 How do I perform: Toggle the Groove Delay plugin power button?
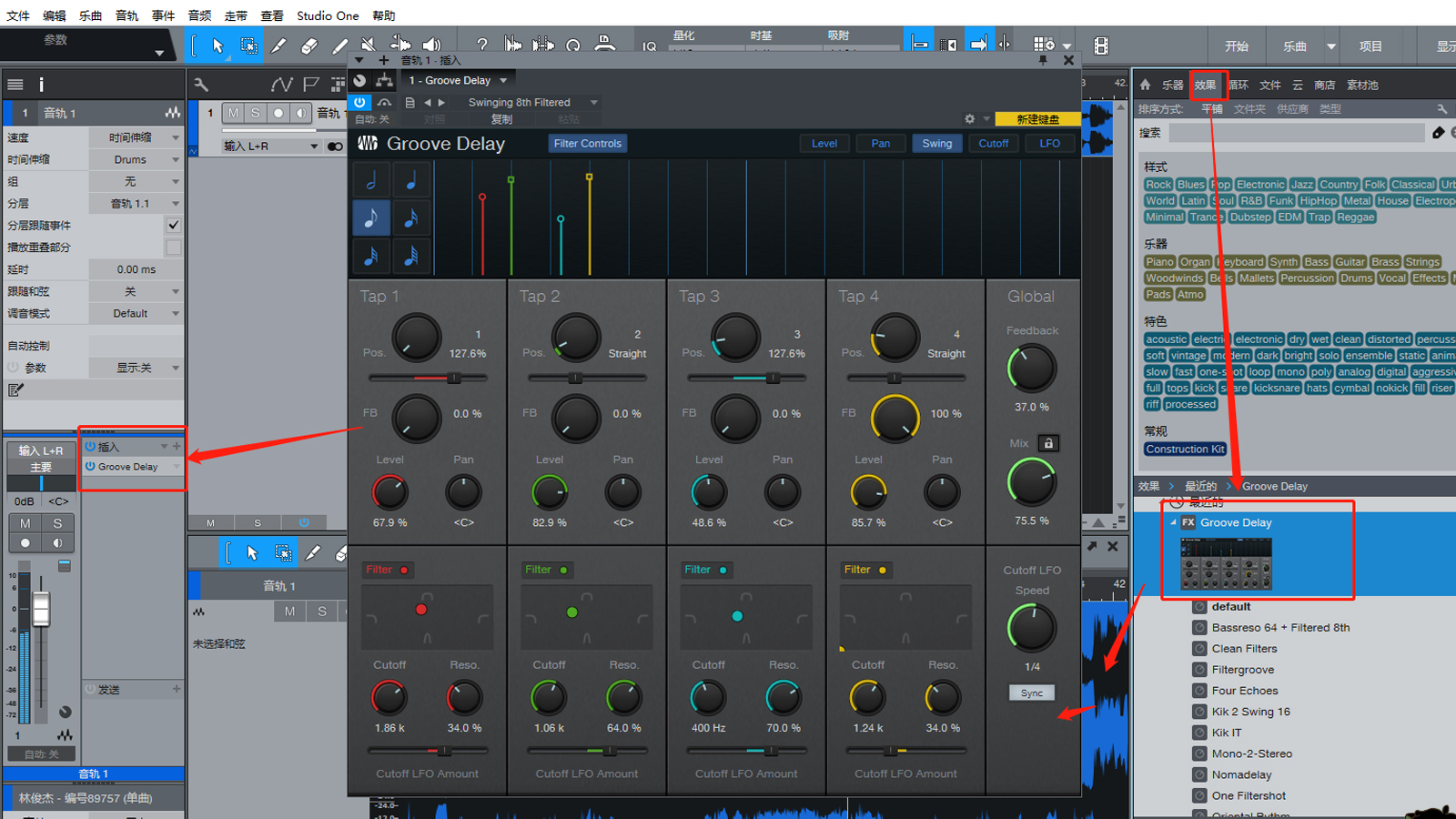(x=360, y=103)
